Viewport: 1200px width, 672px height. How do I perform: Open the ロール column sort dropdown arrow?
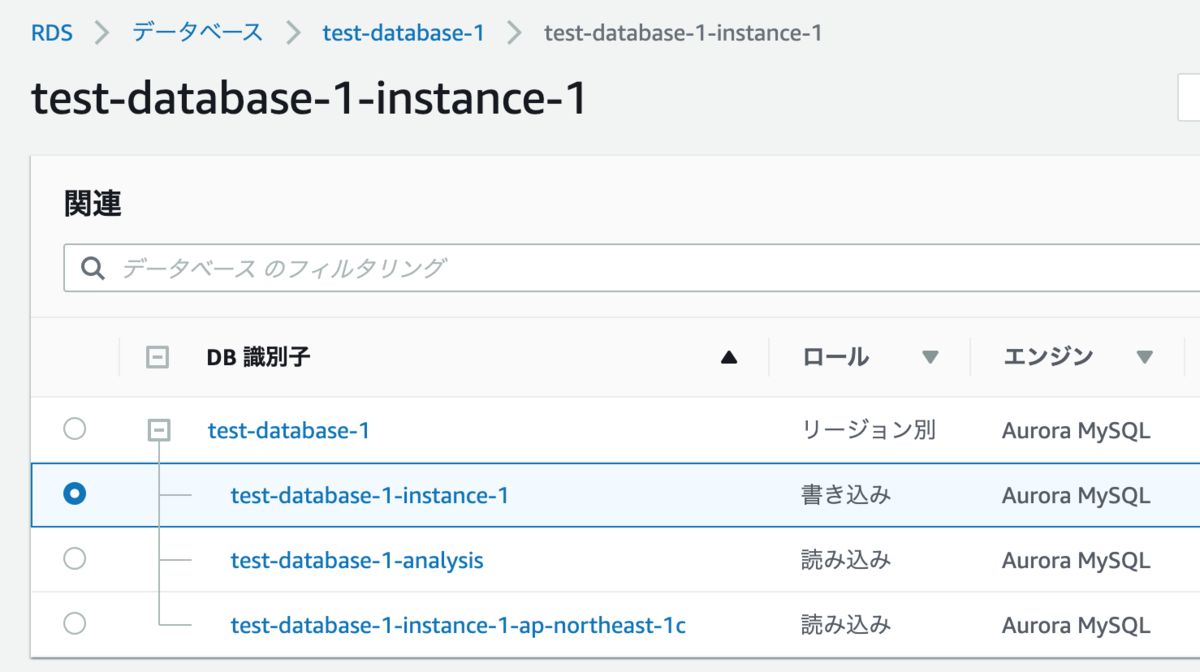click(x=930, y=357)
